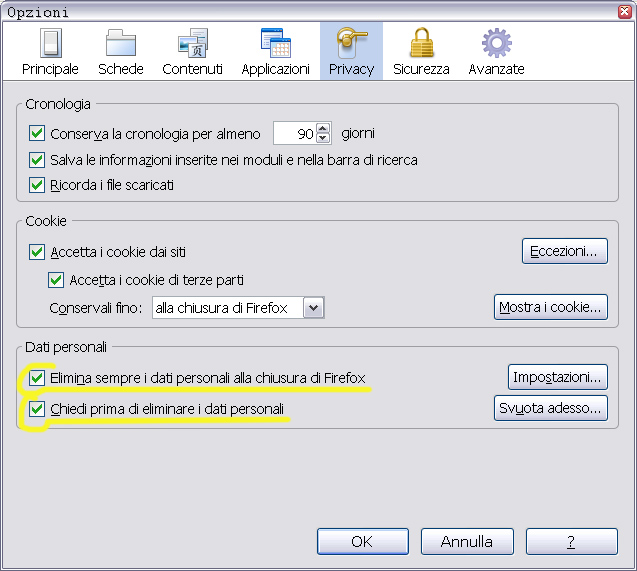
Task: Toggle Chiedi prima di eliminare i dati
Action: [x=37, y=409]
